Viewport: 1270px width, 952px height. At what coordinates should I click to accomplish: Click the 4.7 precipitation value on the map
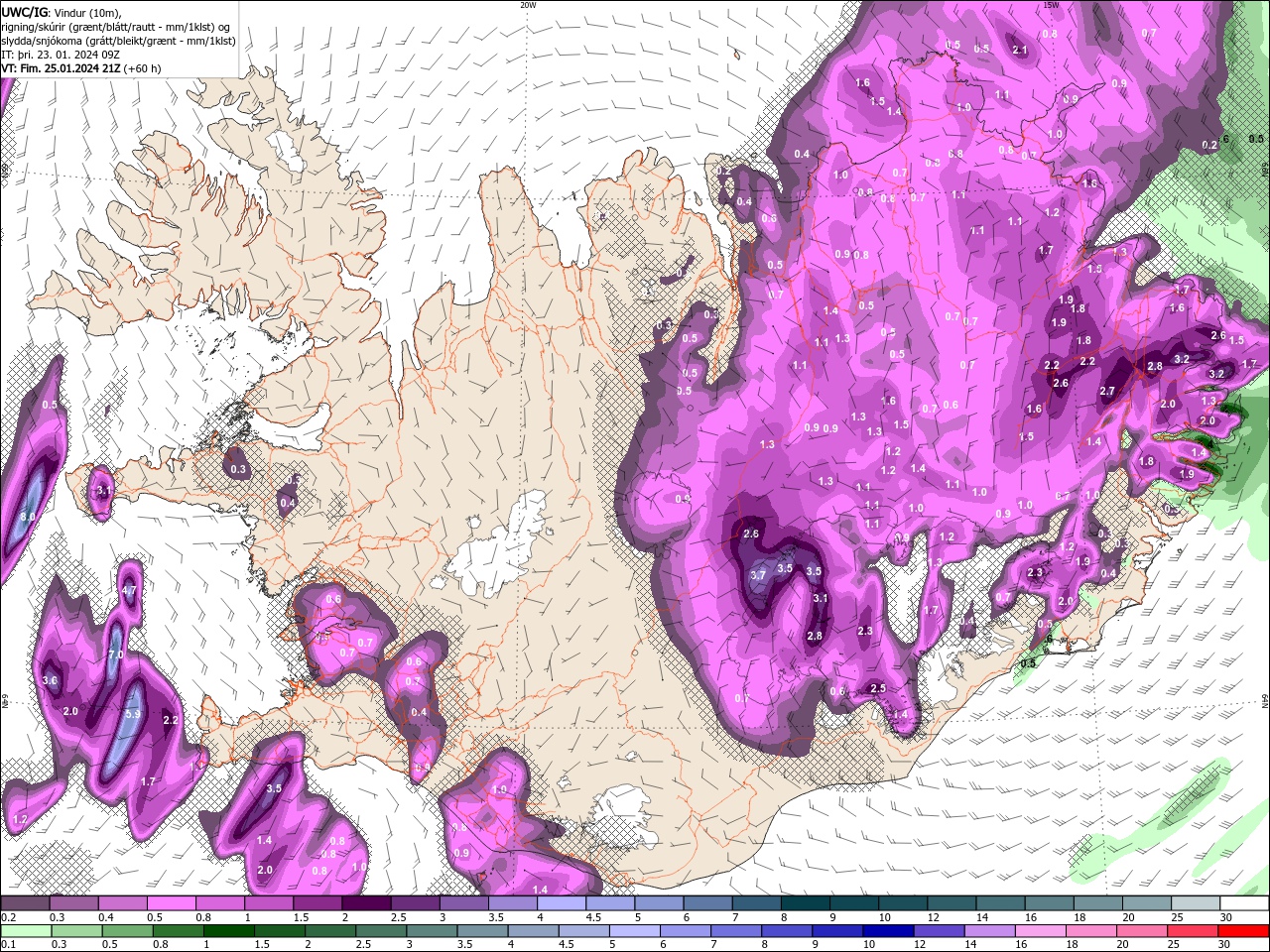(x=128, y=590)
